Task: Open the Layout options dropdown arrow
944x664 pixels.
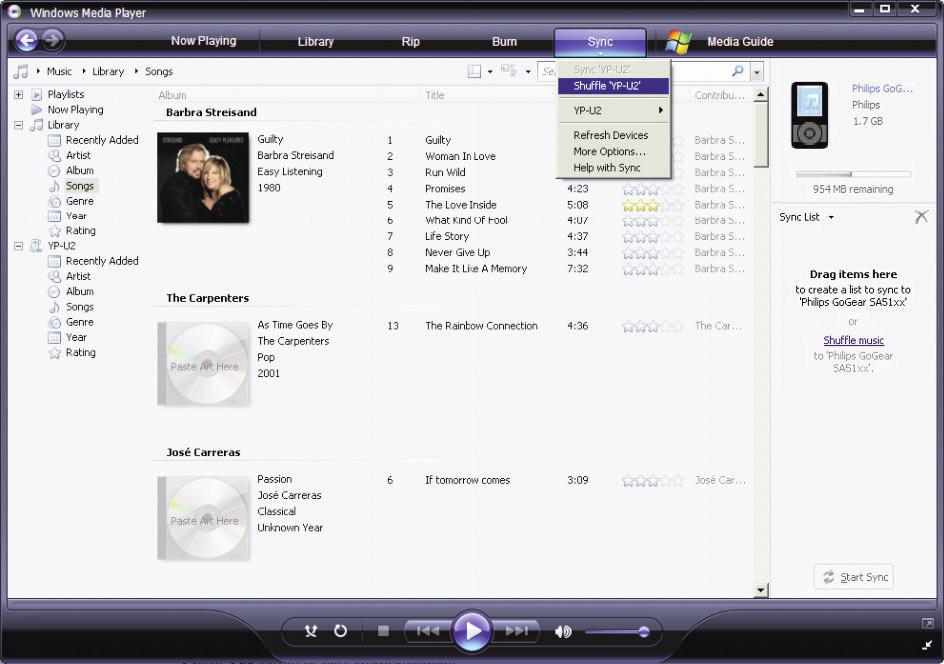Action: pos(489,72)
